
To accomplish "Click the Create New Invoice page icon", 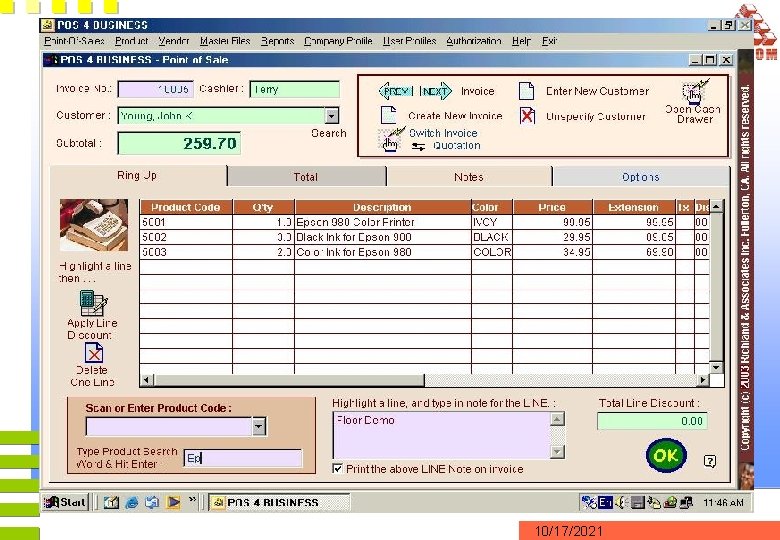I will [389, 115].
